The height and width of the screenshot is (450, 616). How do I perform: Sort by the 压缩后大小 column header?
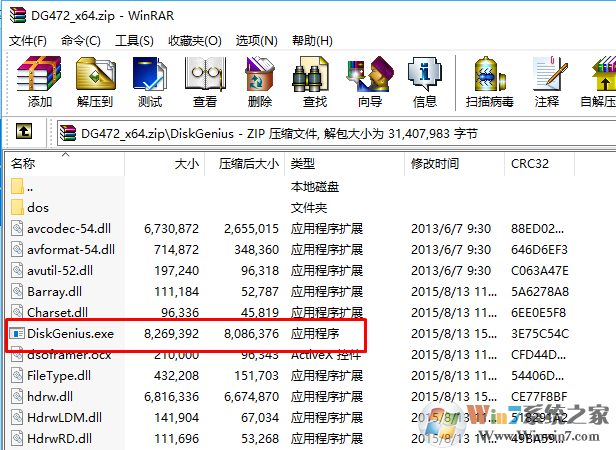(x=244, y=163)
